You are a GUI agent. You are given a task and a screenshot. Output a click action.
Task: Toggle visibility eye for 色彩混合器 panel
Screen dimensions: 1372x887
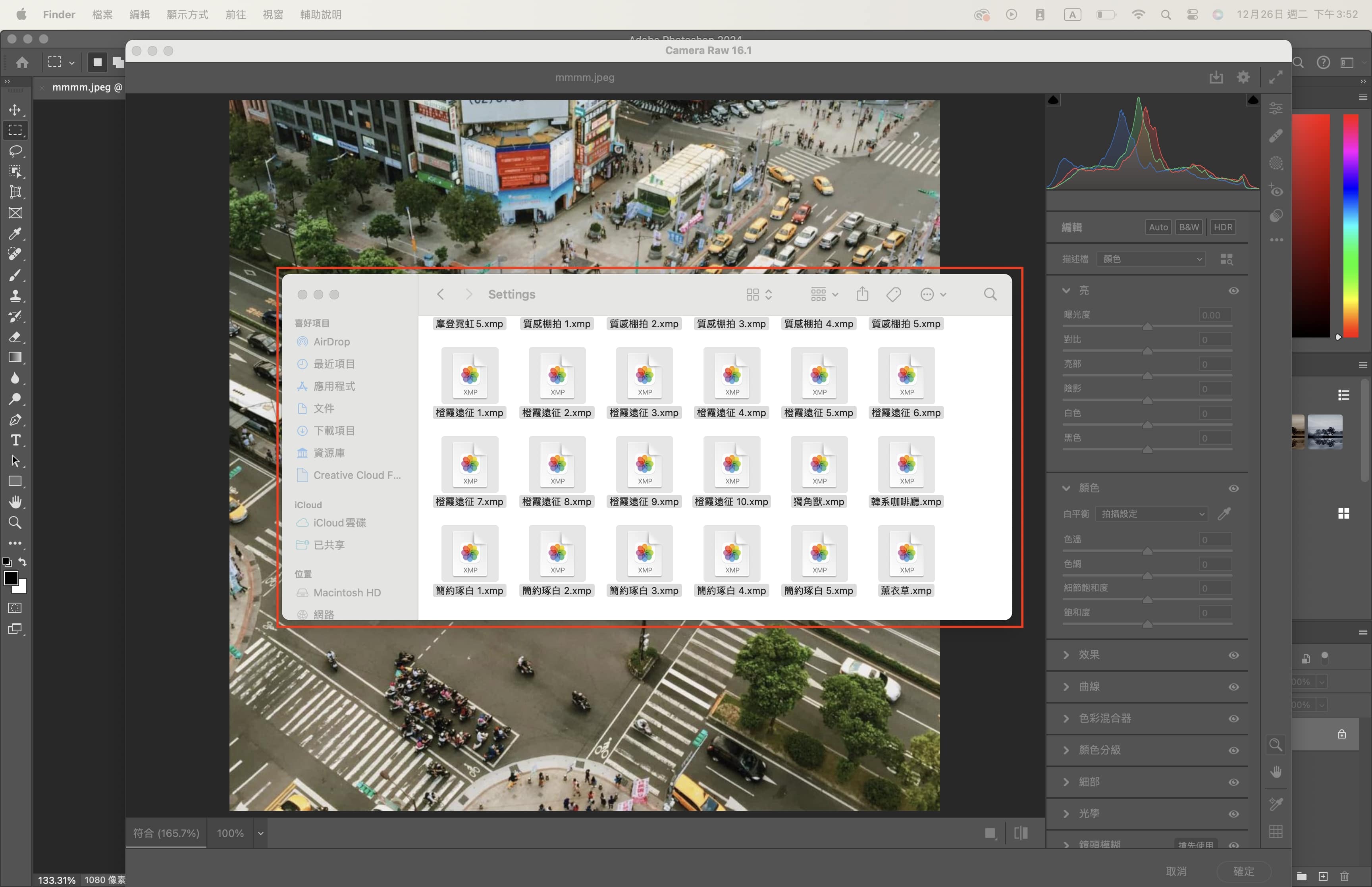click(1233, 718)
